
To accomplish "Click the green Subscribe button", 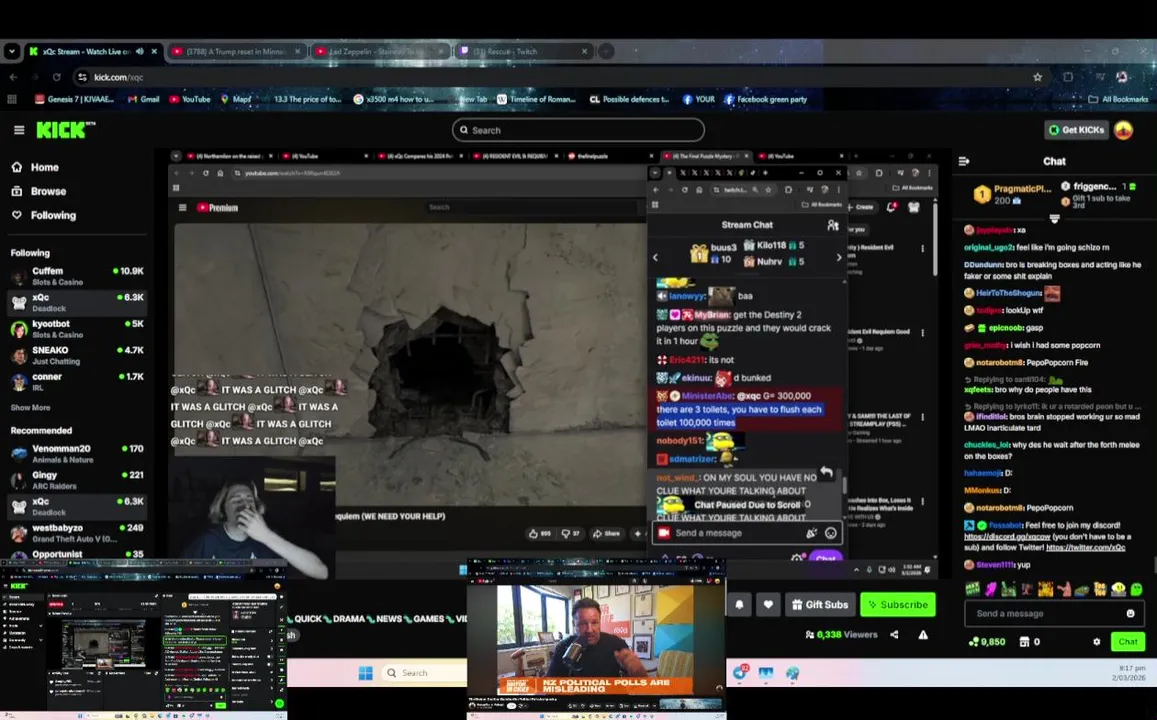I will click(x=897, y=604).
